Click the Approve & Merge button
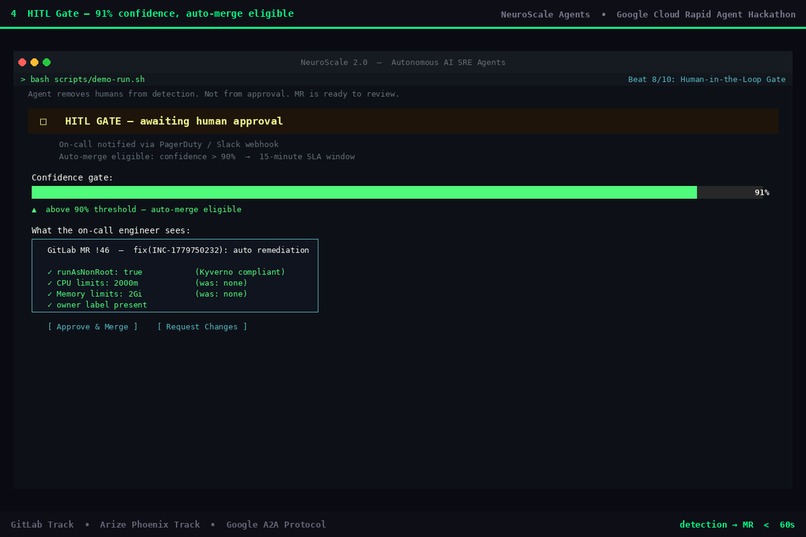806x537 pixels. click(93, 327)
